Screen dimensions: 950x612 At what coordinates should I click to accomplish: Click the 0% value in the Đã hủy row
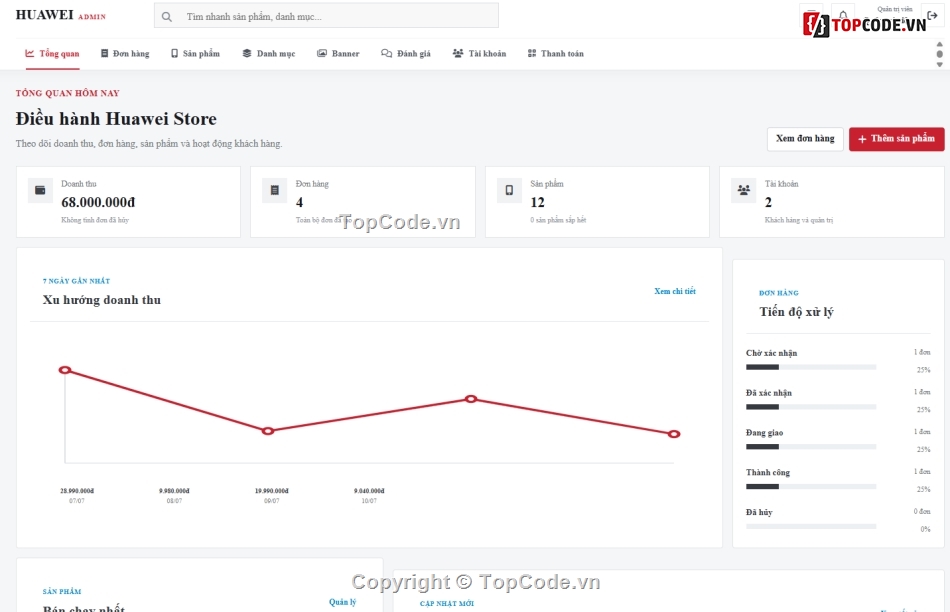[x=925, y=529]
